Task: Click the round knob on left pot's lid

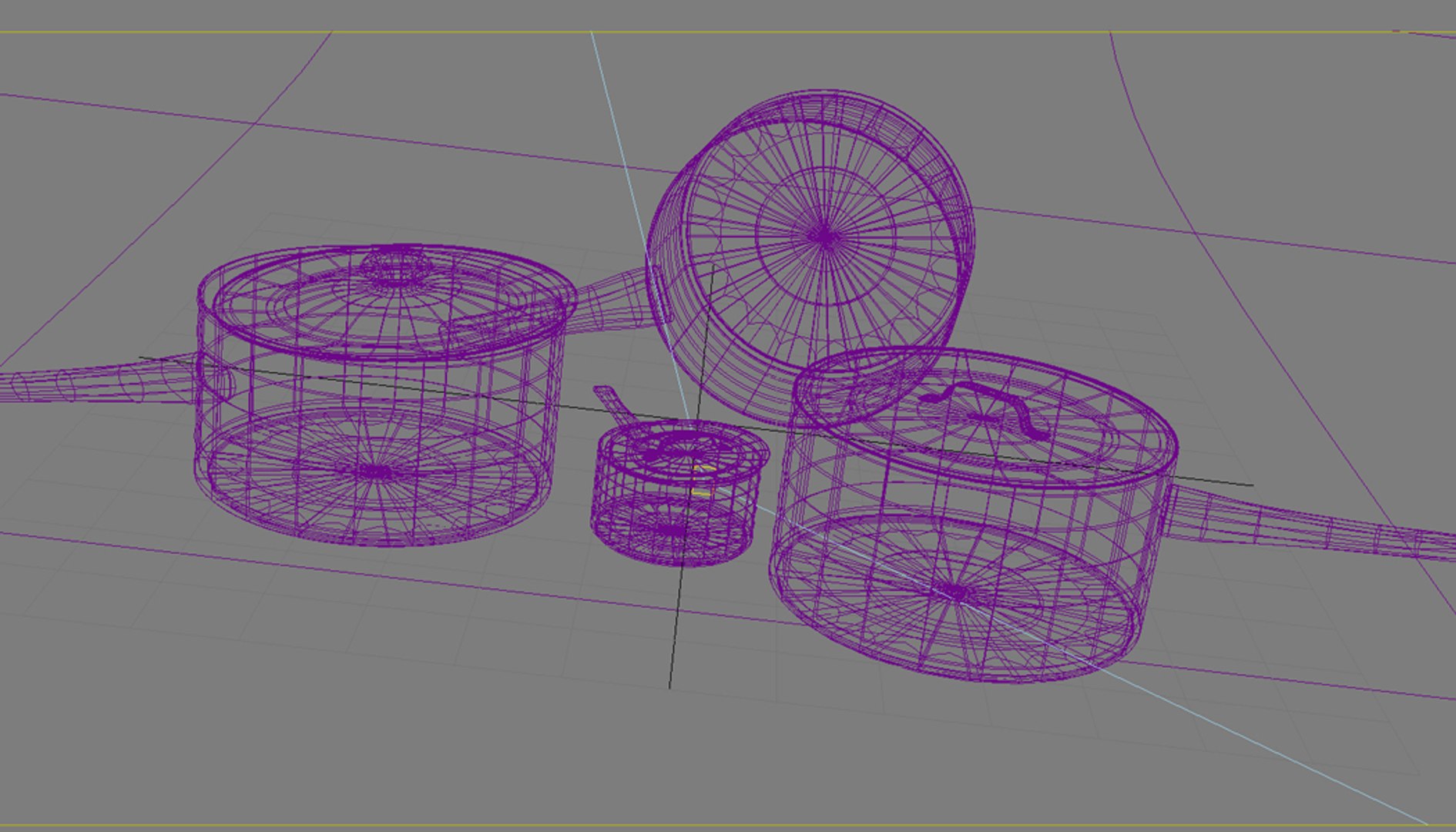Action: pyautogui.click(x=397, y=267)
